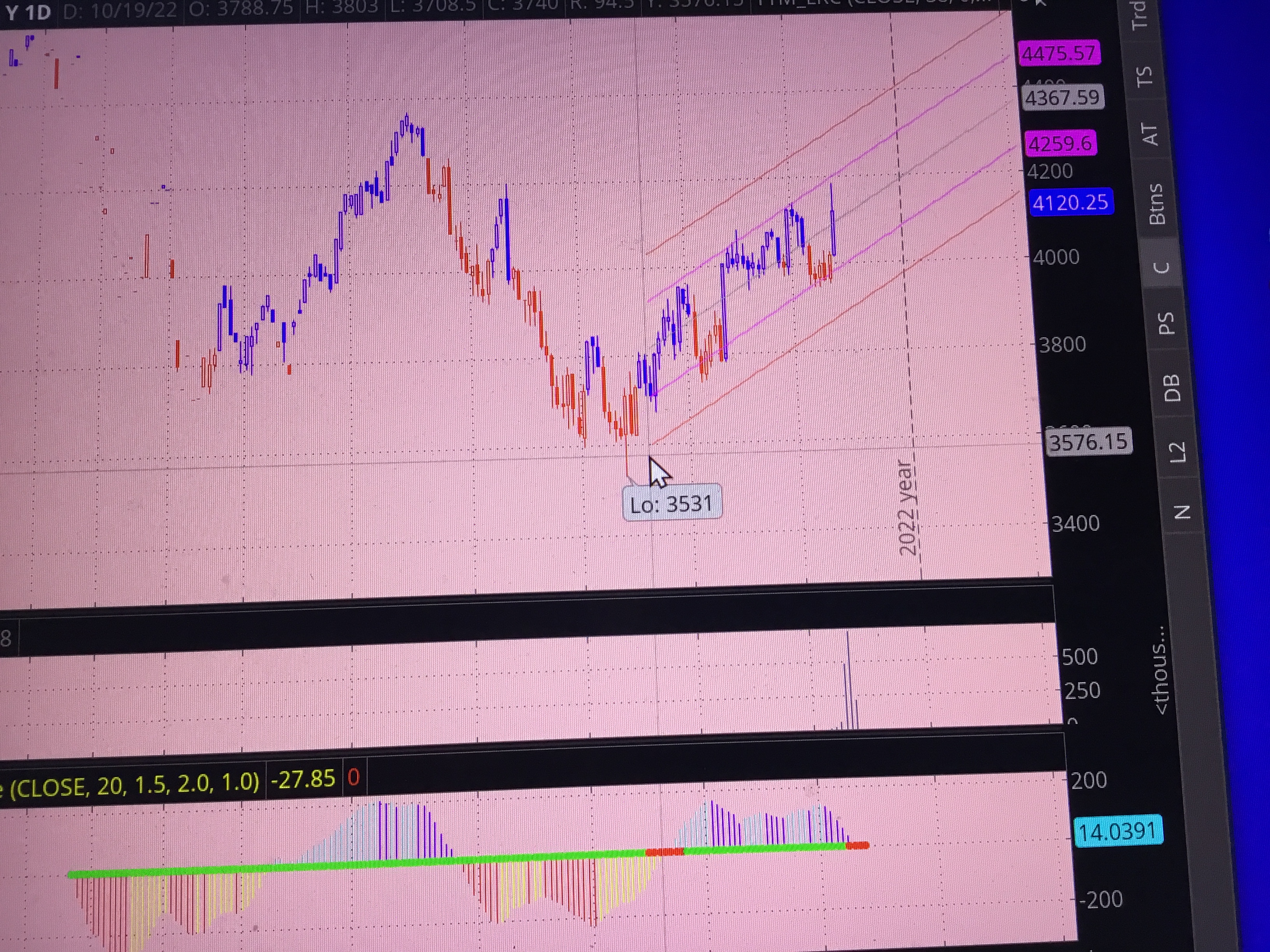Open the N (News) sidebar tab
The width and height of the screenshot is (1270, 952).
coord(1182,511)
